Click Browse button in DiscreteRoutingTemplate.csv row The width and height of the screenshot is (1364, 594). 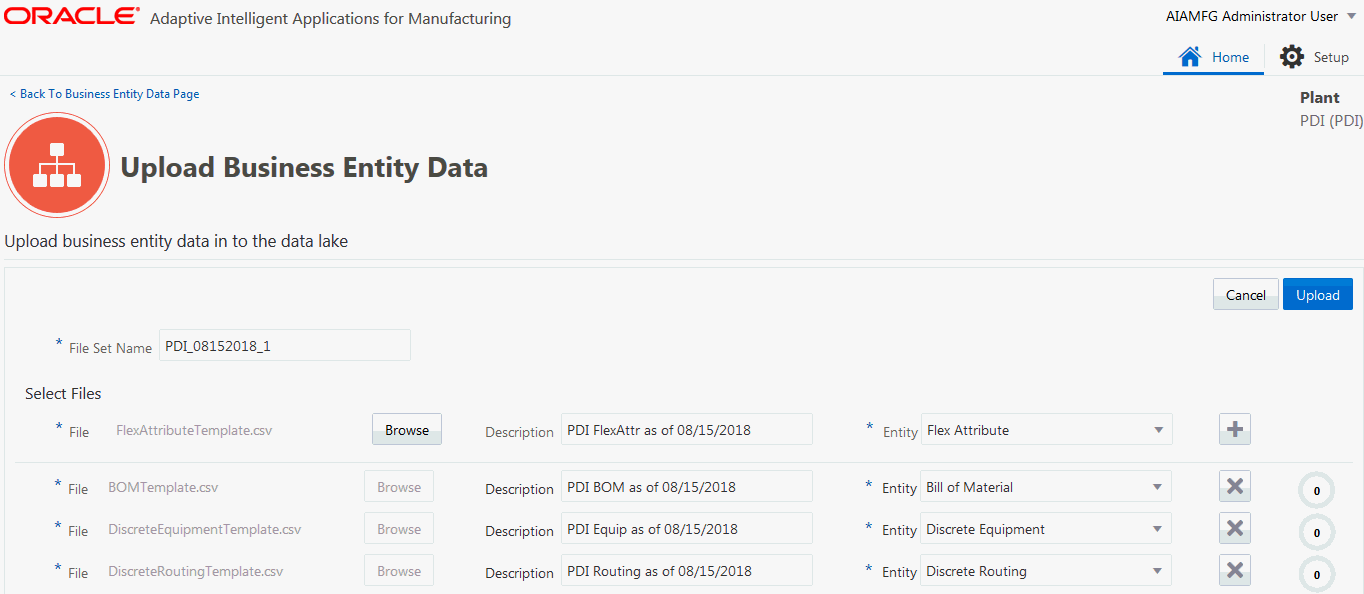[x=399, y=571]
